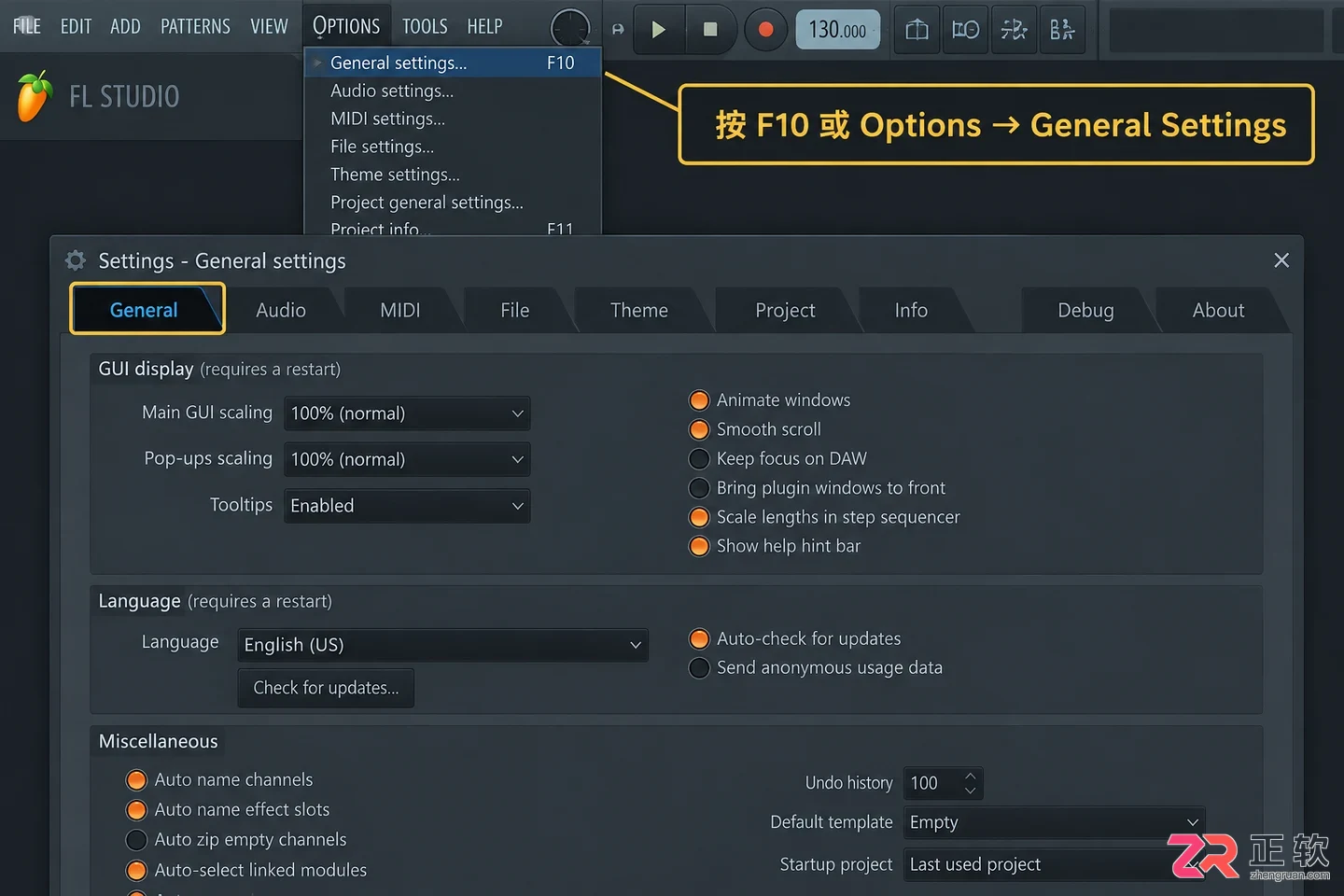Click the Stop button in the transport bar

click(x=710, y=30)
